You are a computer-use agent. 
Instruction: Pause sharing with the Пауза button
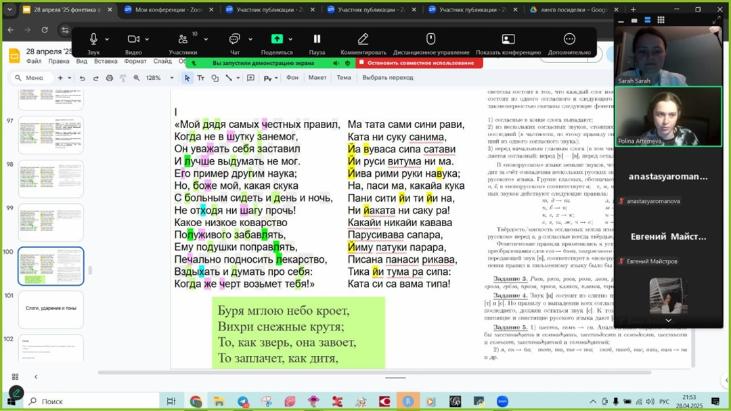pos(317,39)
